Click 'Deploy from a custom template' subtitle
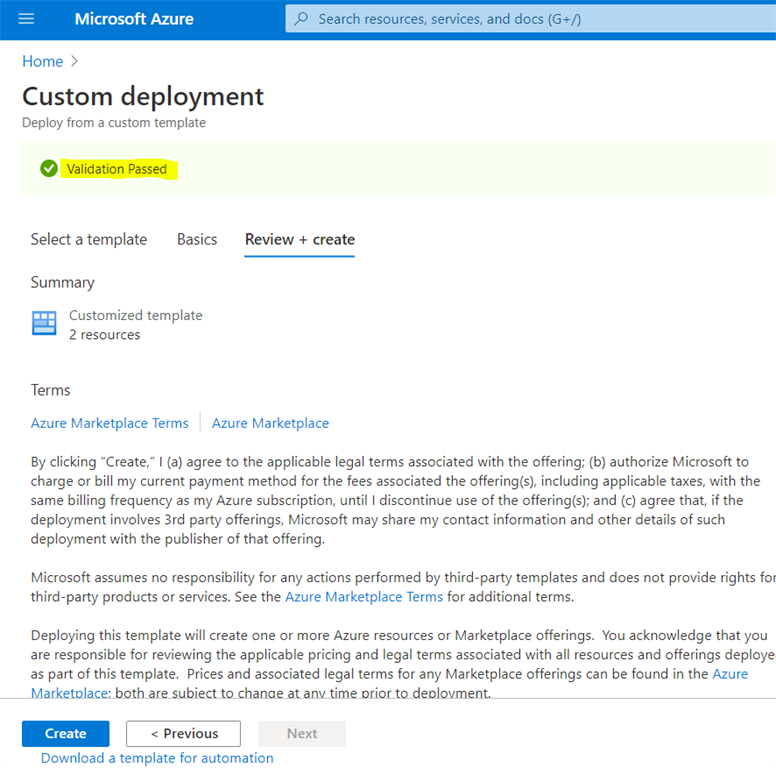Image resolution: width=776 pixels, height=768 pixels. click(x=114, y=123)
